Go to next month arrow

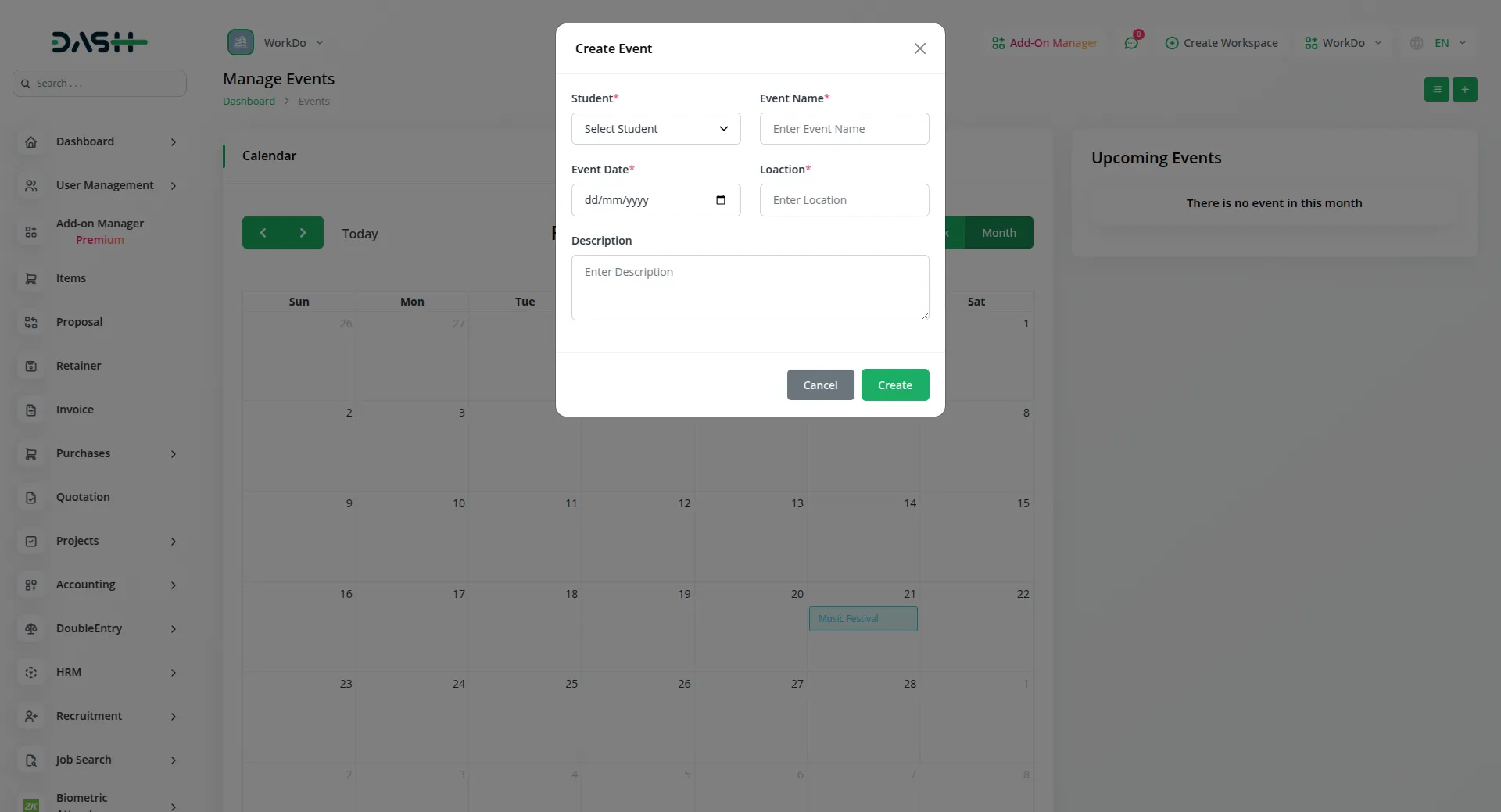tap(303, 233)
